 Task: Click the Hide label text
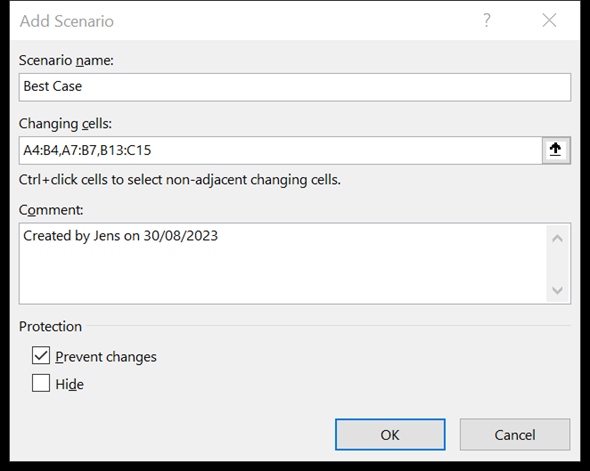(x=69, y=384)
